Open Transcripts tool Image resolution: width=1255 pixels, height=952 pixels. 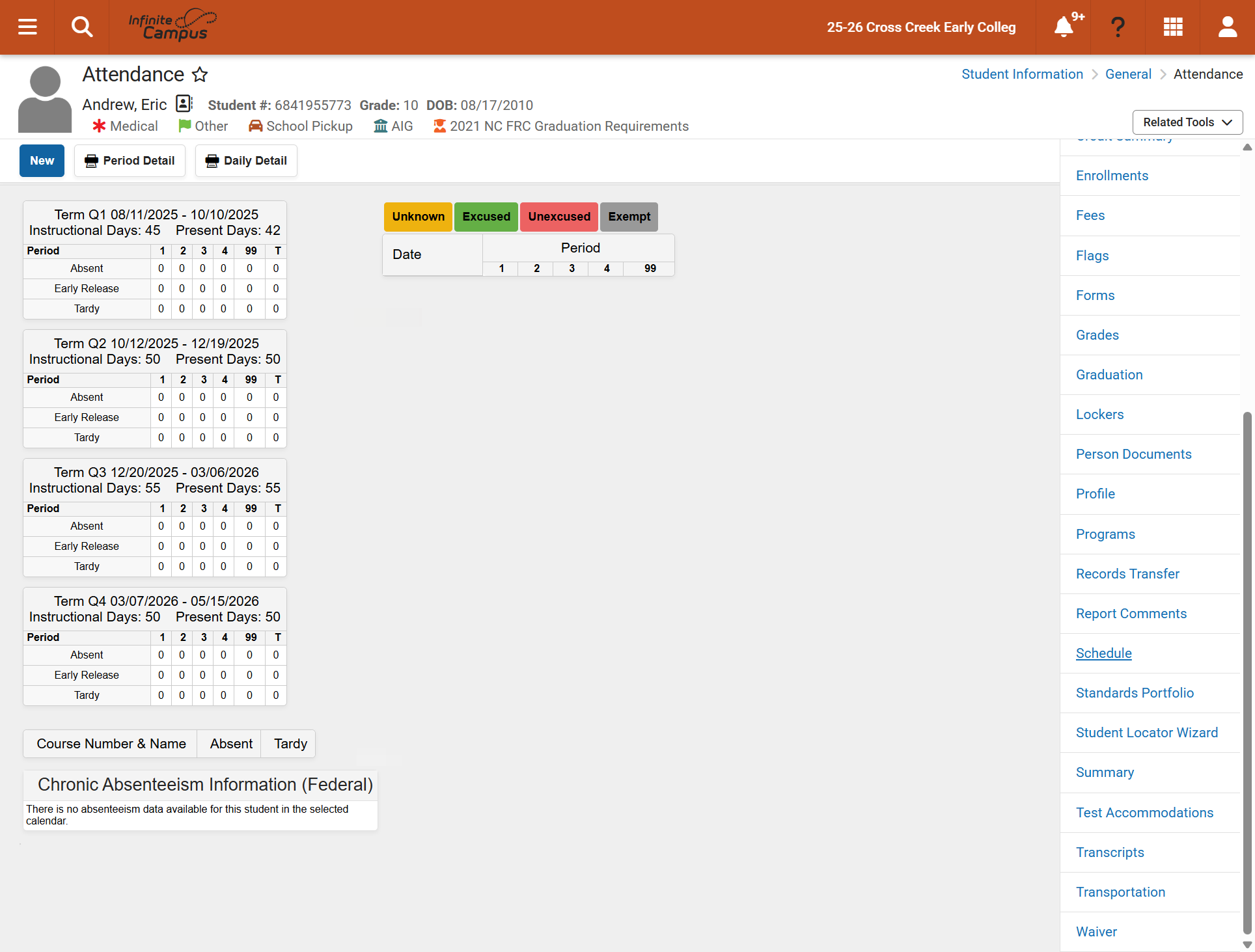[x=1110, y=852]
